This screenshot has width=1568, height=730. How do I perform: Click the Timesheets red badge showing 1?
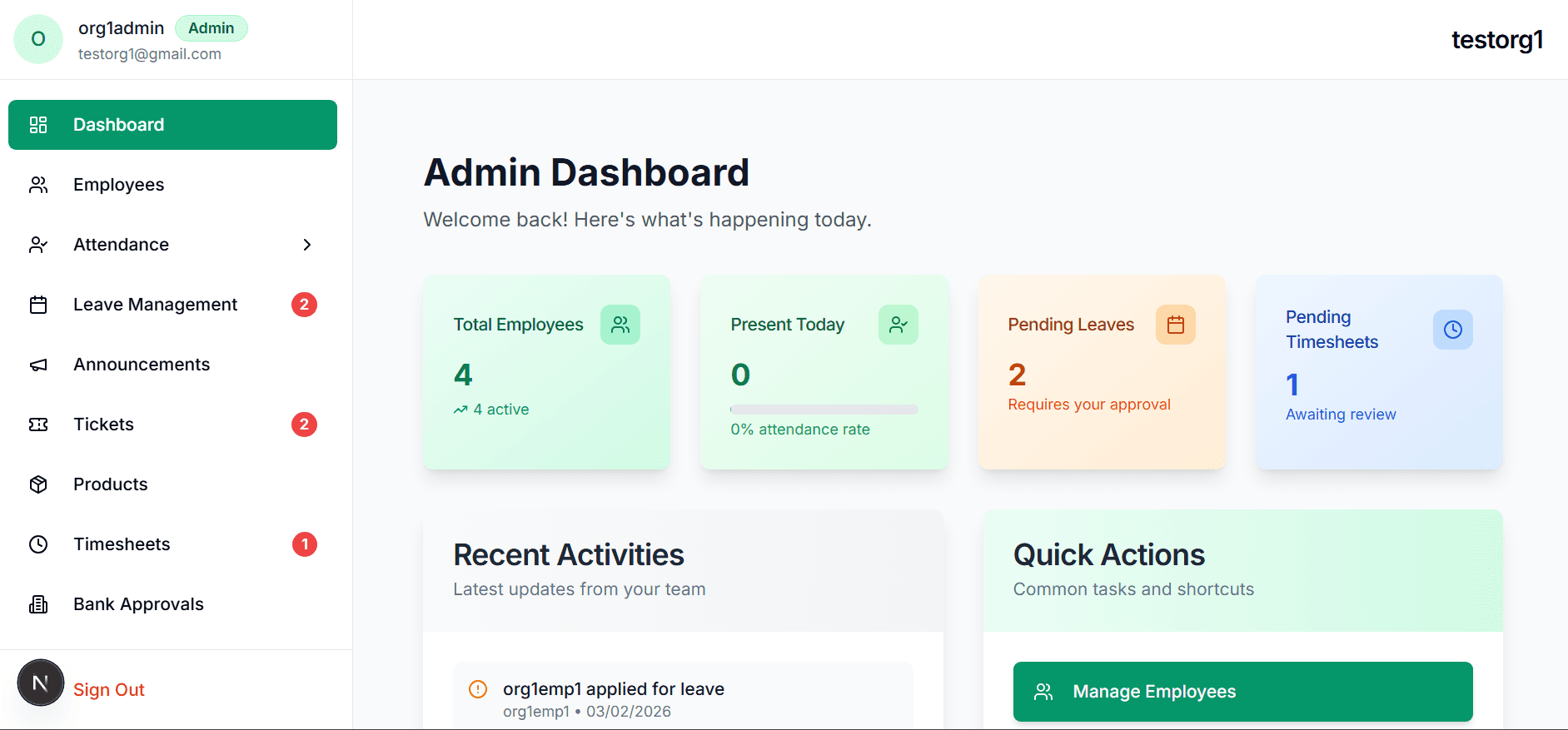(305, 544)
